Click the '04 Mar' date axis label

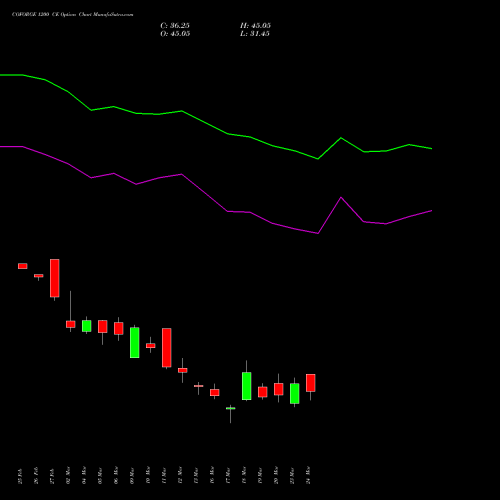click(x=84, y=475)
